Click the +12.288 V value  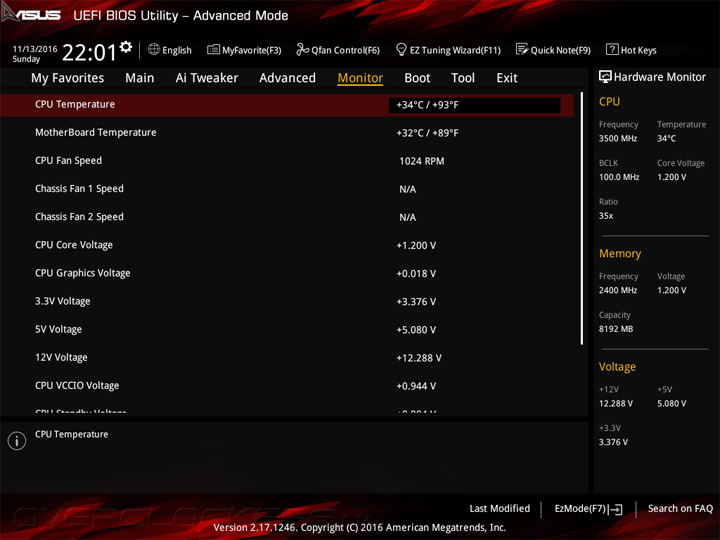[419, 358]
